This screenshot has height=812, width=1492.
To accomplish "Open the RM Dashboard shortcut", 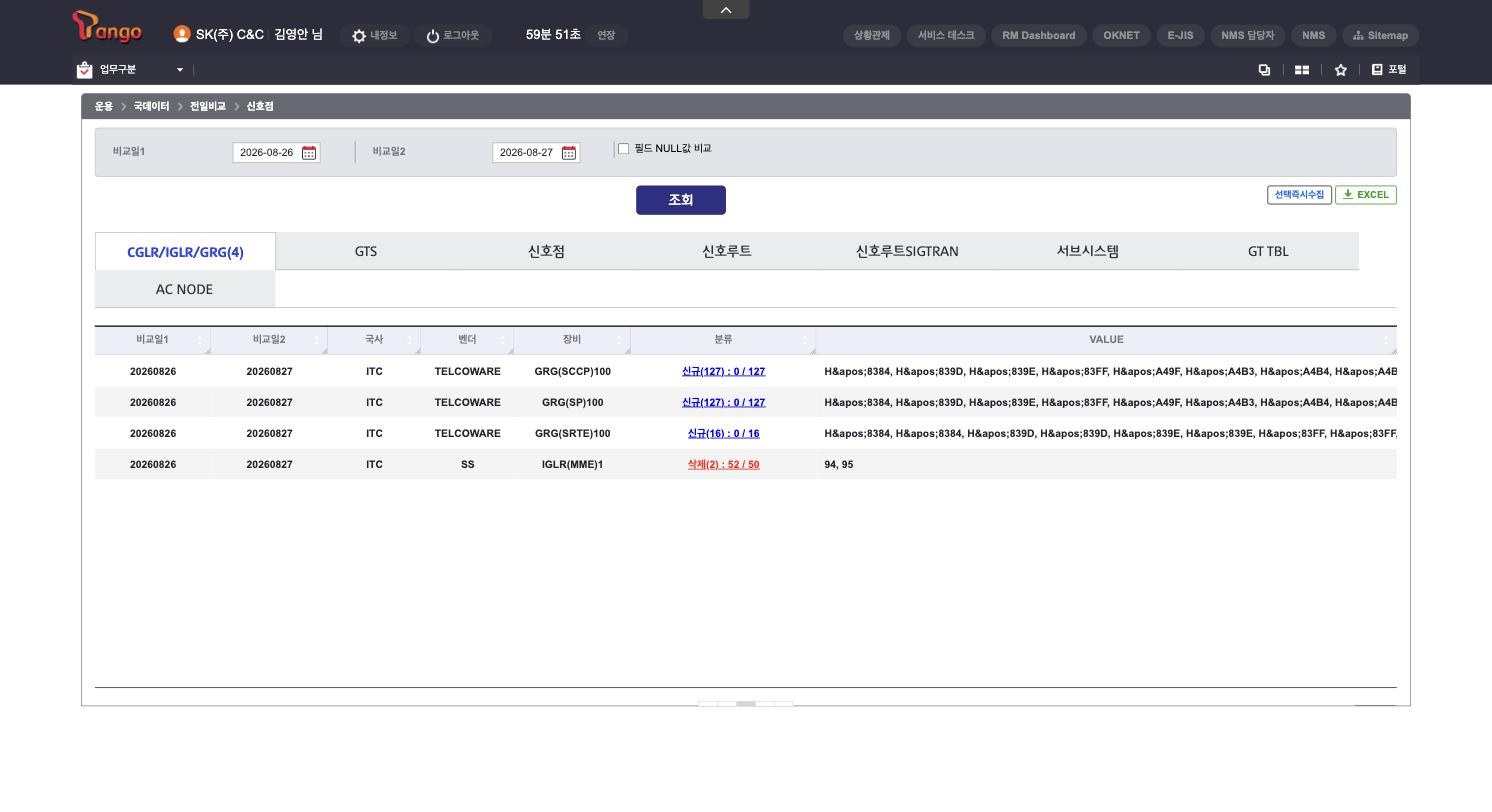I will 1039,35.
